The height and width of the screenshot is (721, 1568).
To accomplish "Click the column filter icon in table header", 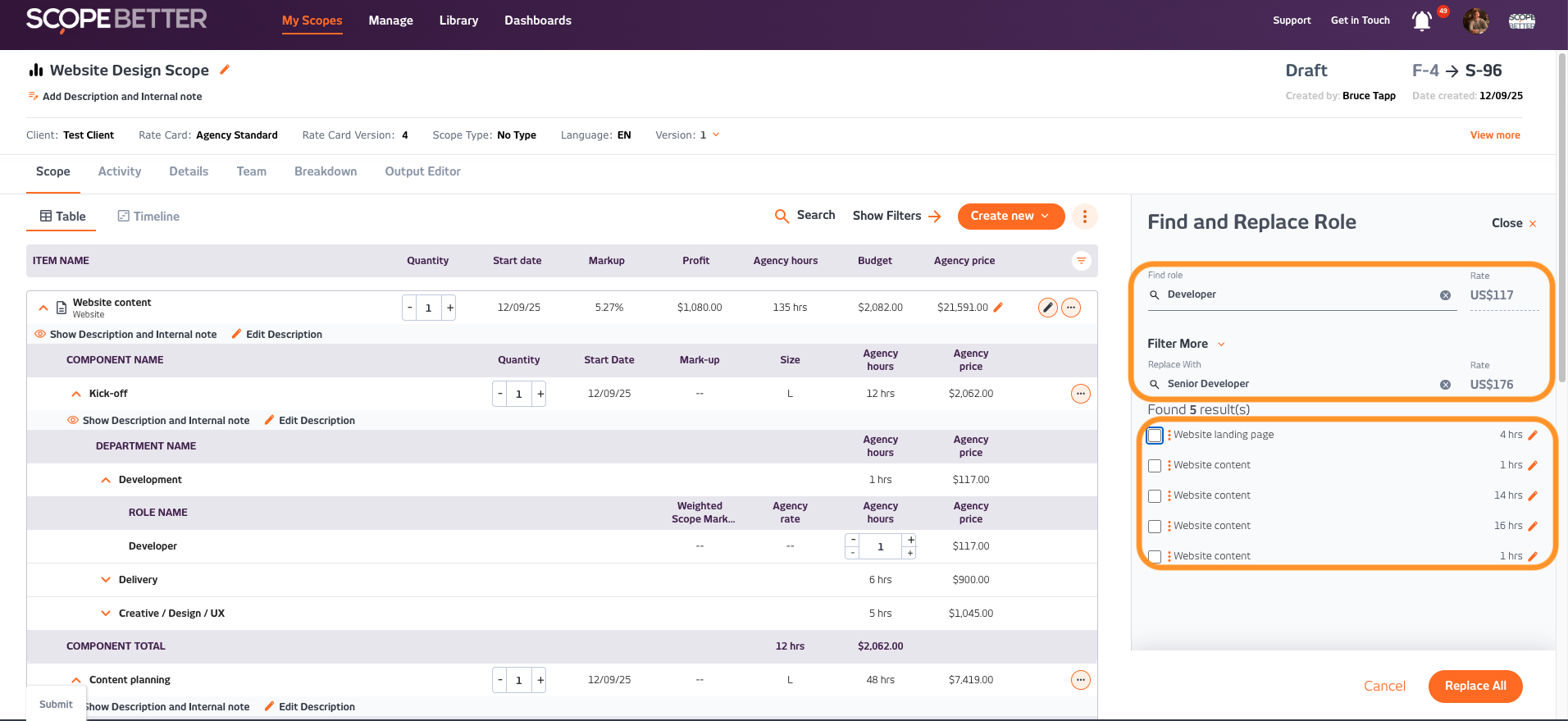I will [x=1081, y=261].
